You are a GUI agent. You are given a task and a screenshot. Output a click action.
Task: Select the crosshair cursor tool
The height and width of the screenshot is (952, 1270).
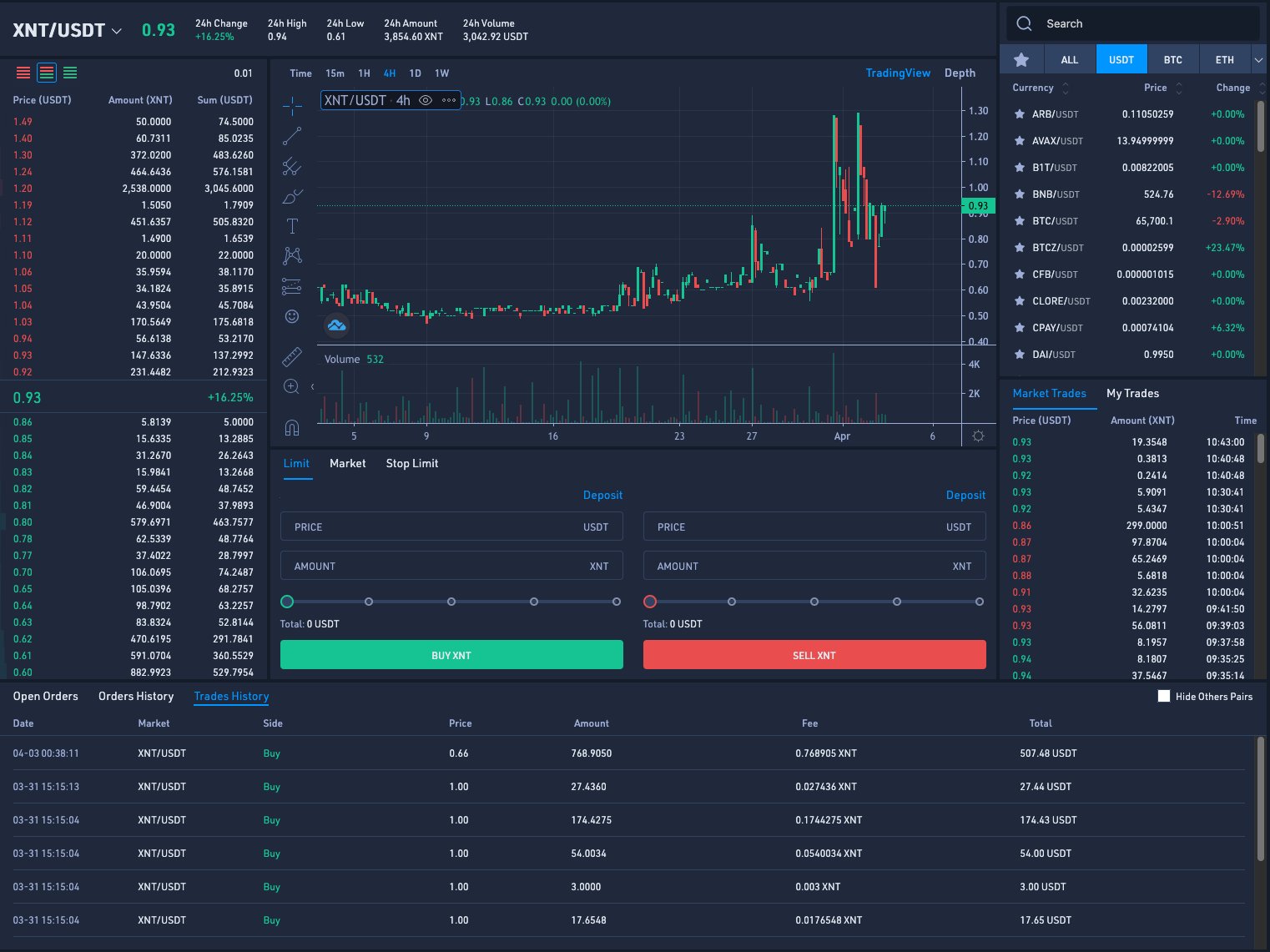point(292,105)
